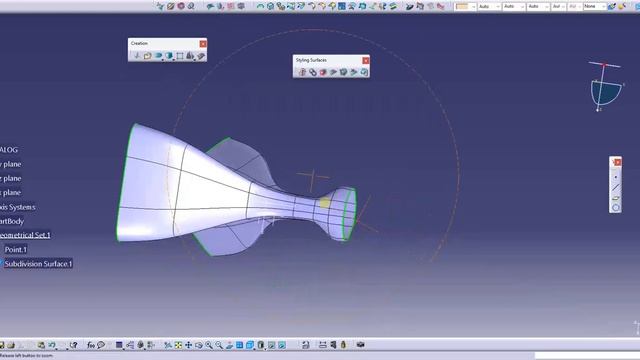This screenshot has height=360, width=640.
Task: Click the red circular icon in top toolbar
Action: [181, 6]
